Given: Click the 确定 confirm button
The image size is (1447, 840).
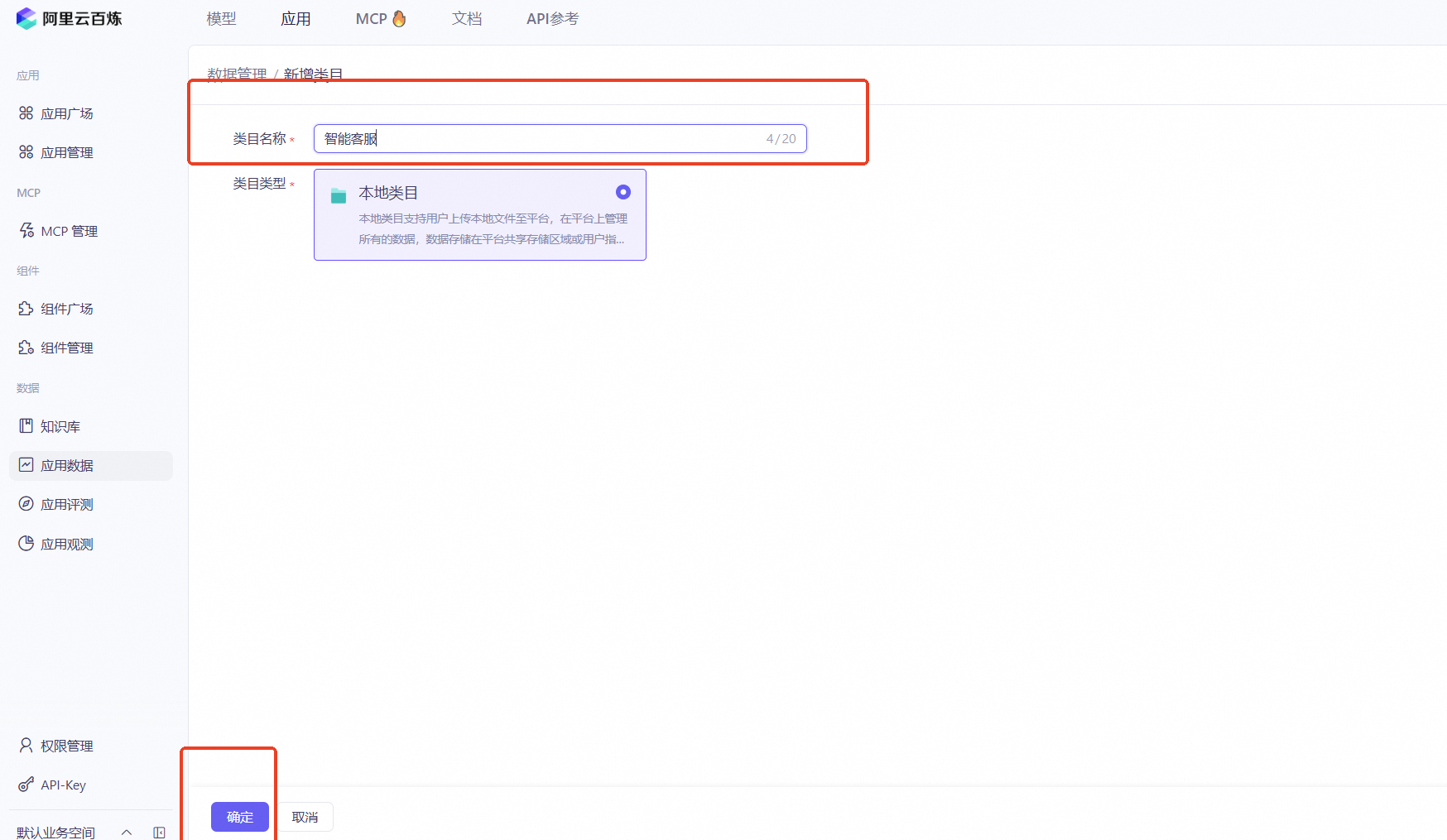Looking at the screenshot, I should point(240,817).
